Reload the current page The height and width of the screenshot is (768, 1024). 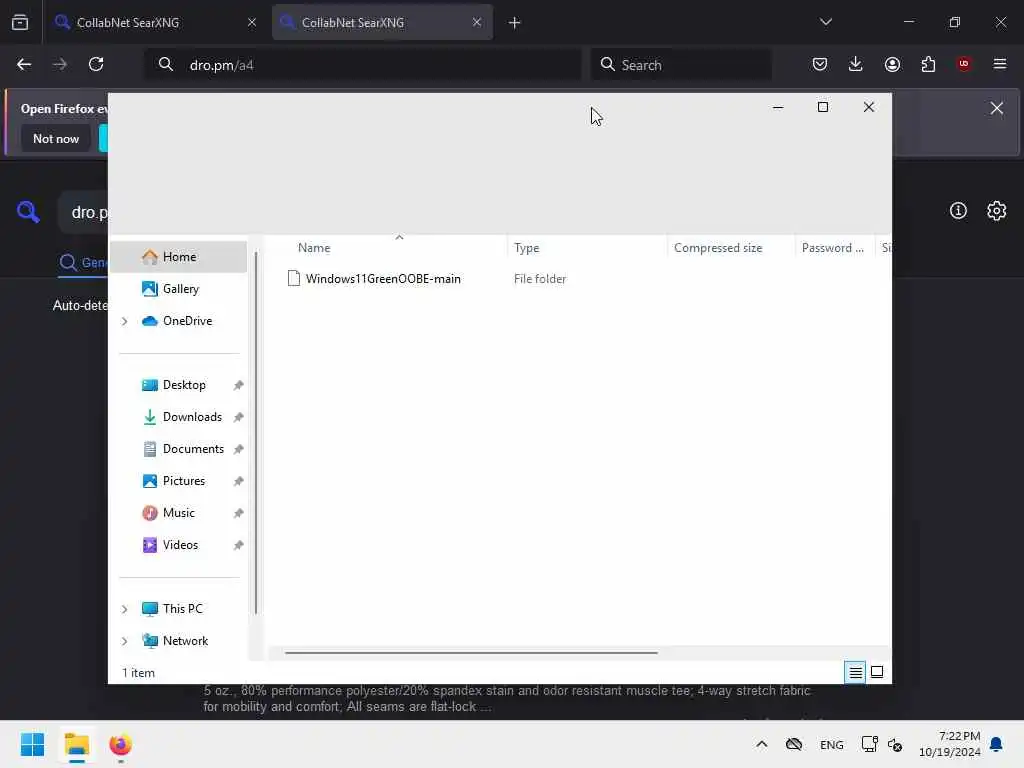pos(96,64)
